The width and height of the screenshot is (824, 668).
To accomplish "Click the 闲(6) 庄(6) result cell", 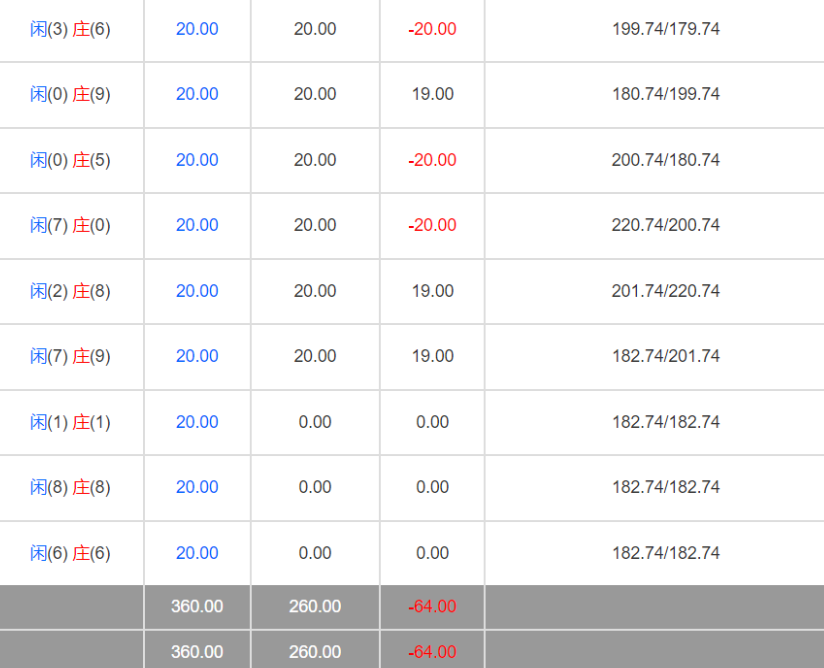I will pyautogui.click(x=70, y=552).
